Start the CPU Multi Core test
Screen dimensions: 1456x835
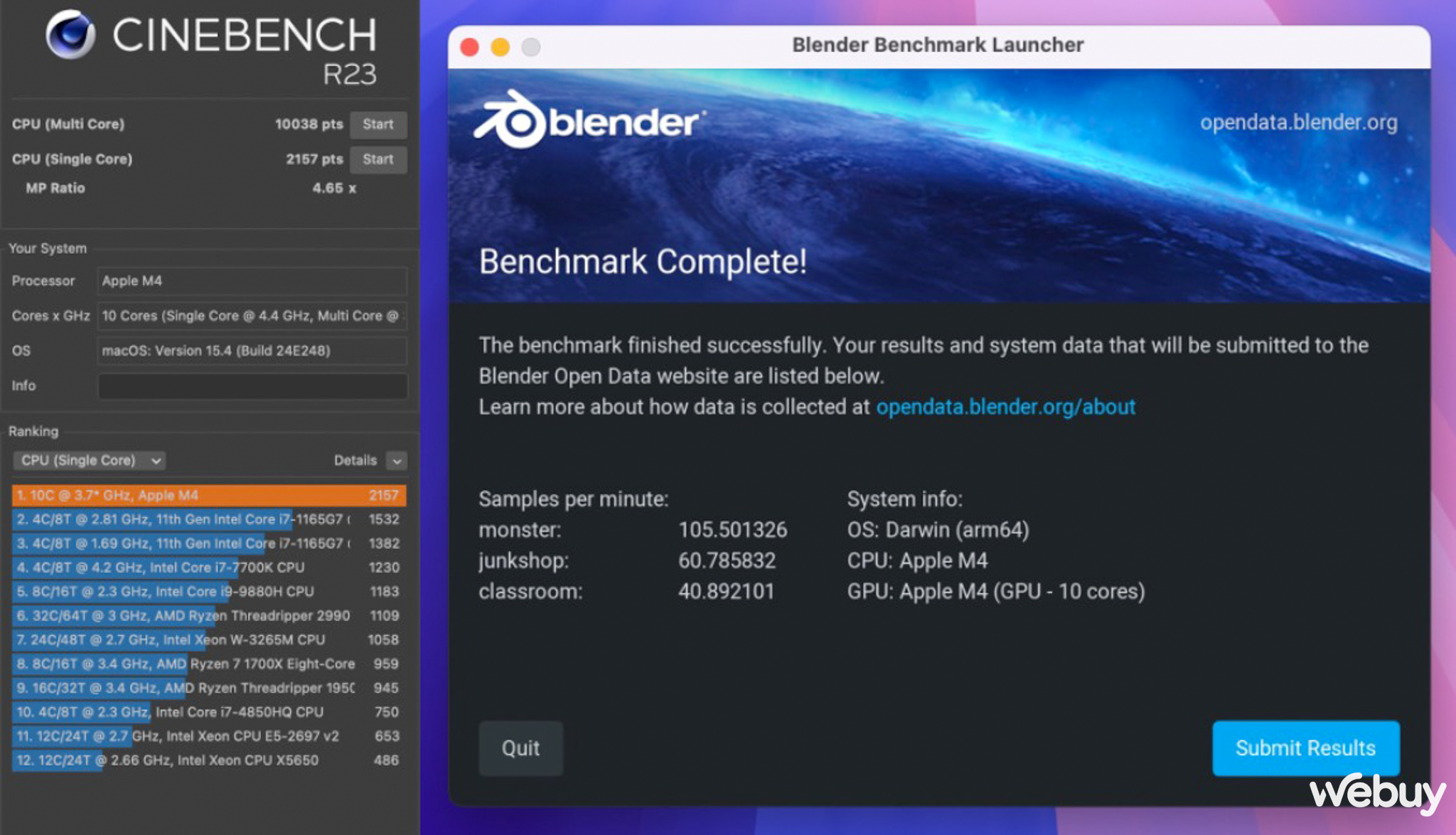point(378,124)
